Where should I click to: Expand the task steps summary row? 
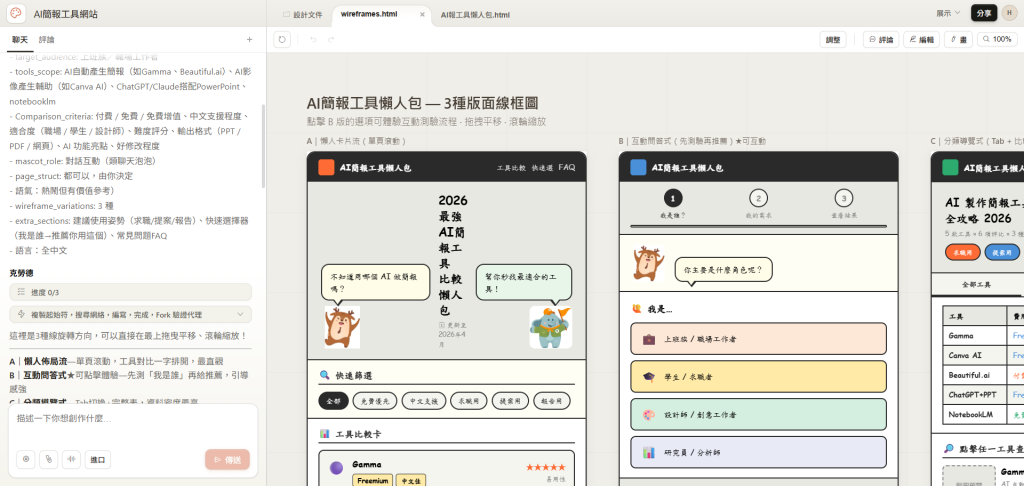pyautogui.click(x=130, y=314)
